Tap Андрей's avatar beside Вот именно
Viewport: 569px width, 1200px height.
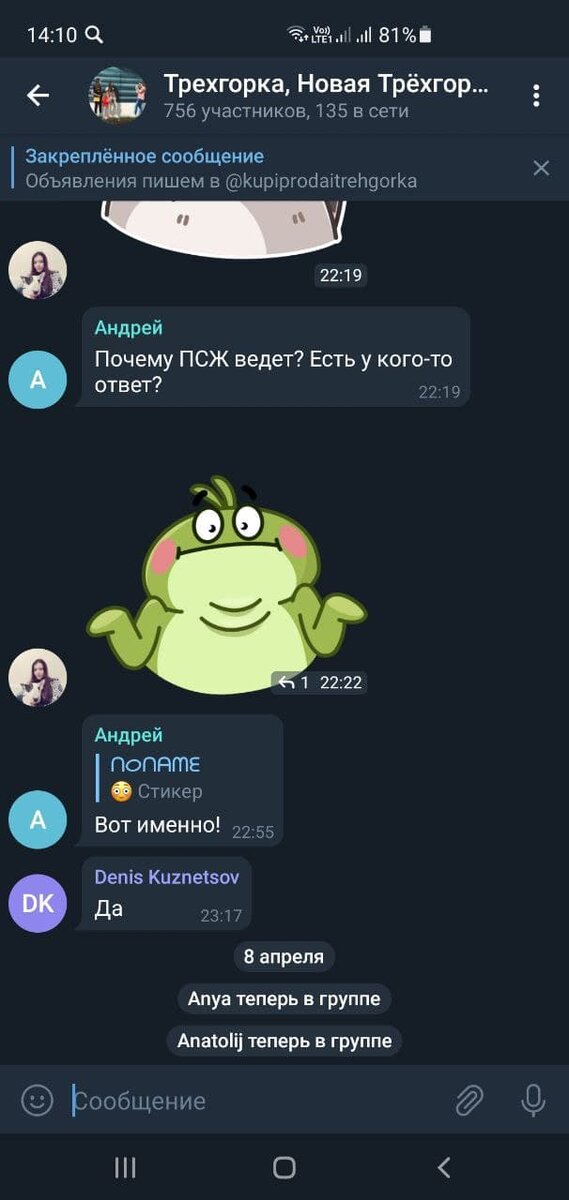(x=38, y=819)
